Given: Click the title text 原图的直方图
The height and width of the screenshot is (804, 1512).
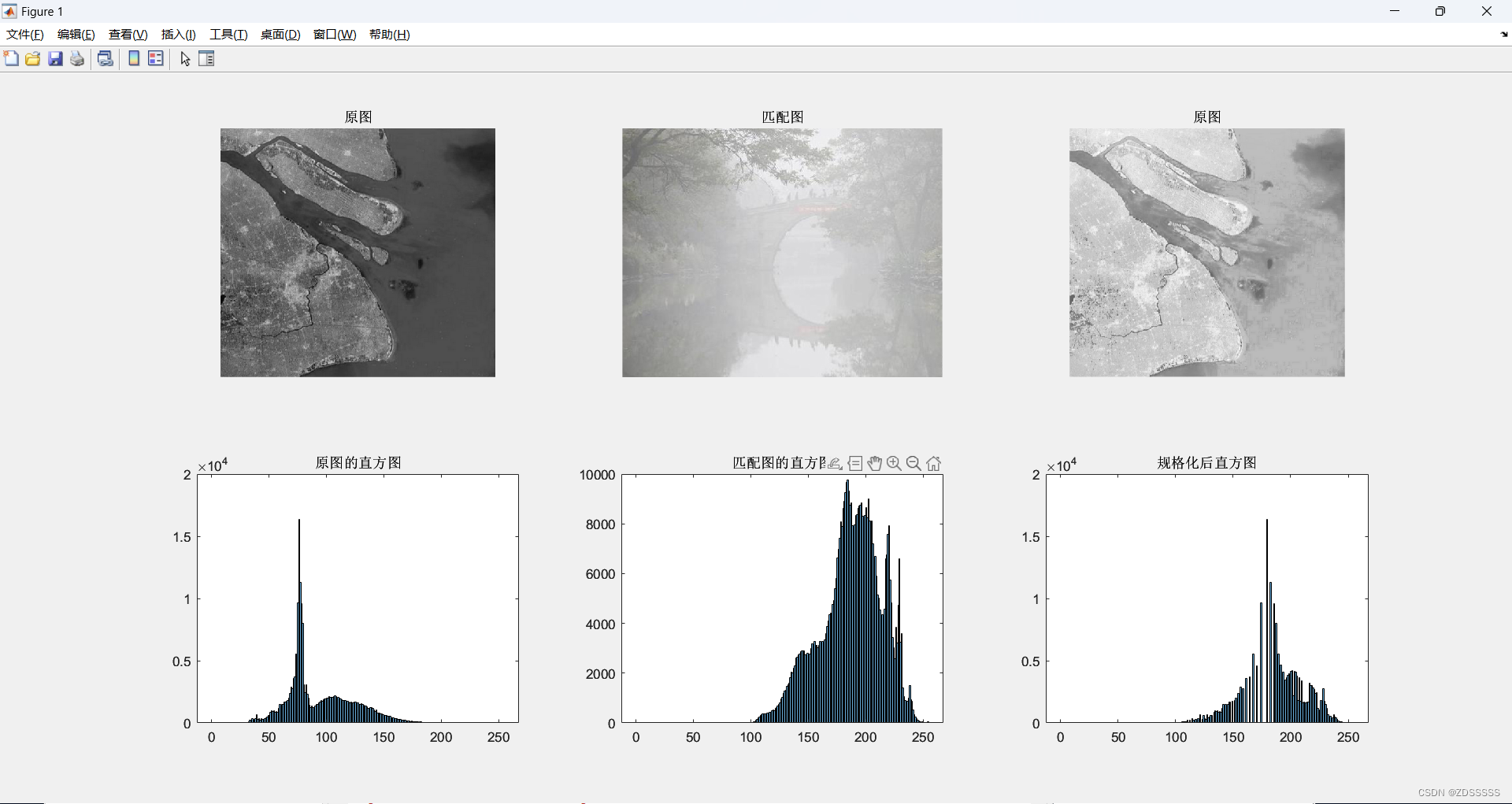Looking at the screenshot, I should (x=358, y=463).
